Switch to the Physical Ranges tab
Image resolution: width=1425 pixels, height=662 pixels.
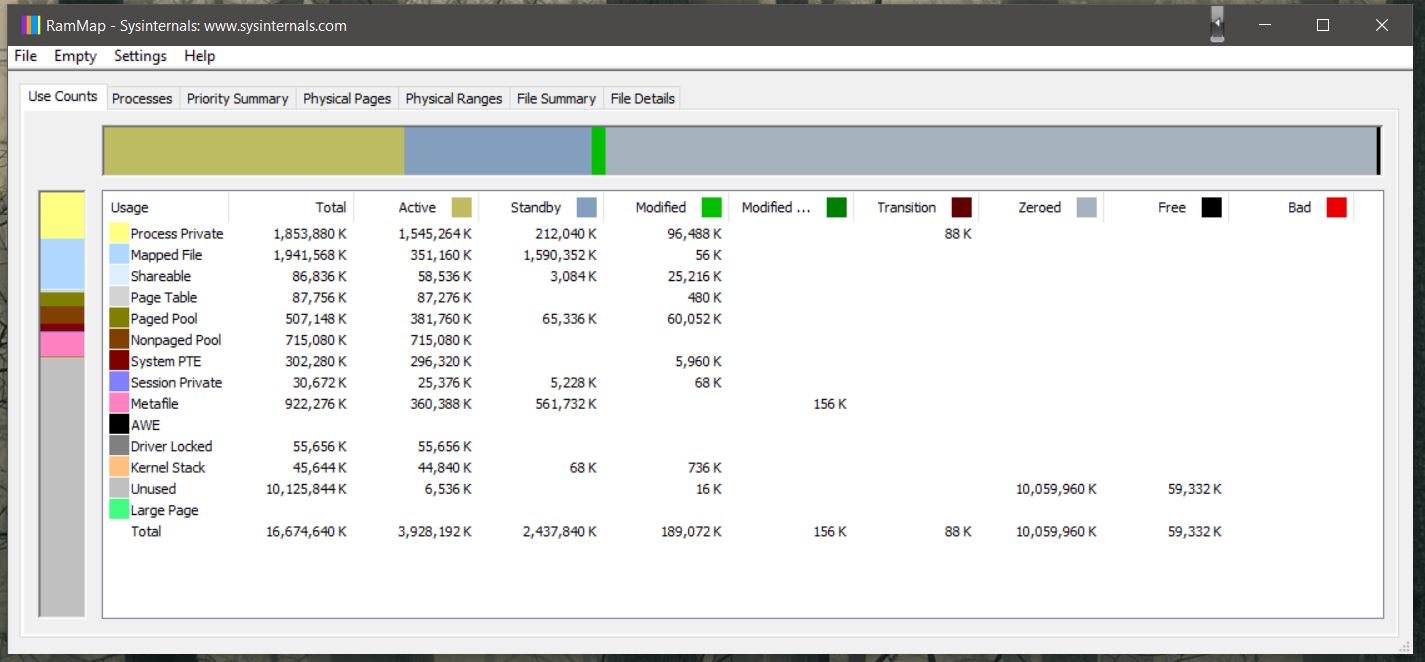(x=454, y=98)
